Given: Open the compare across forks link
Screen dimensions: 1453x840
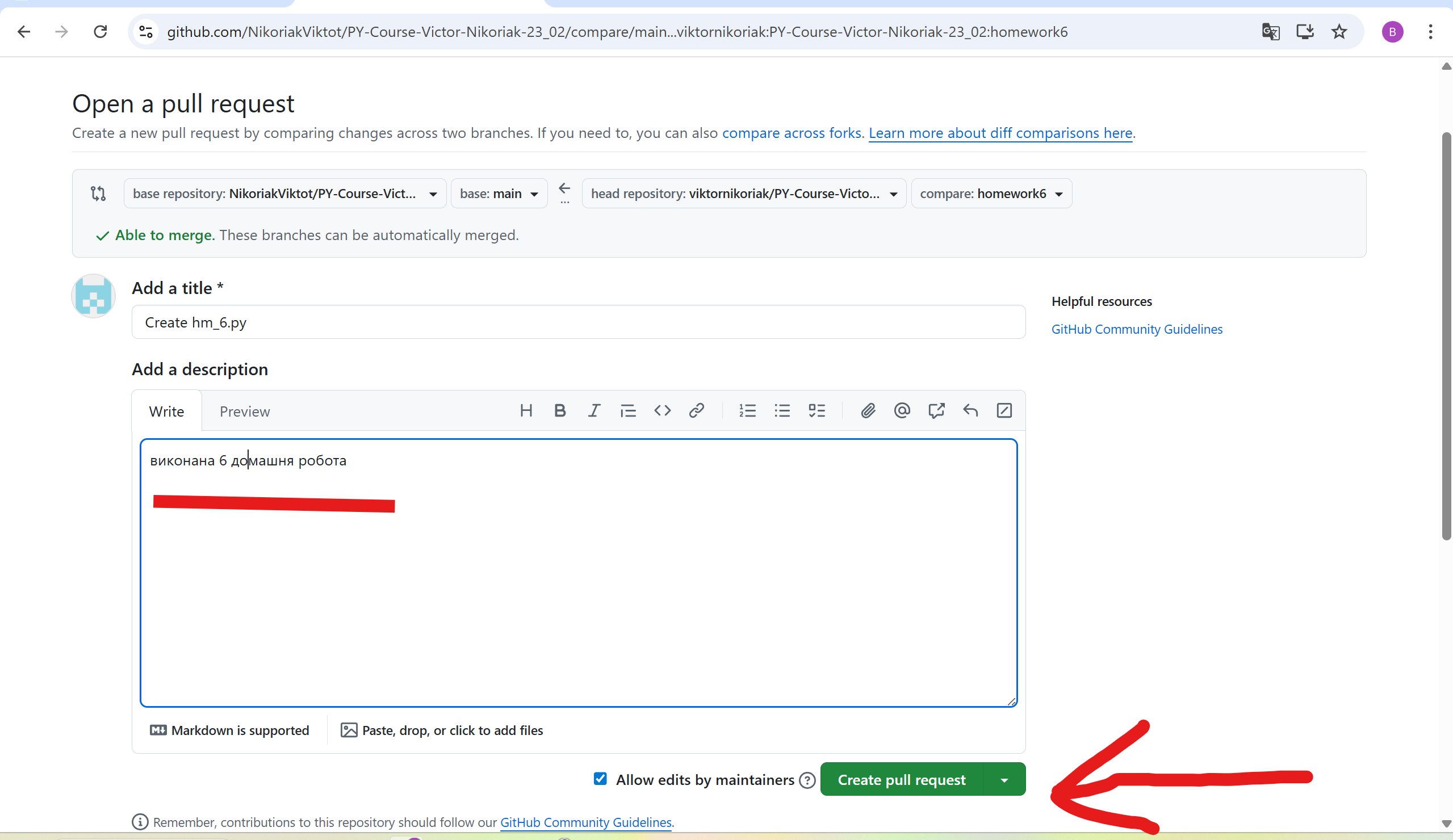Looking at the screenshot, I should coord(793,133).
